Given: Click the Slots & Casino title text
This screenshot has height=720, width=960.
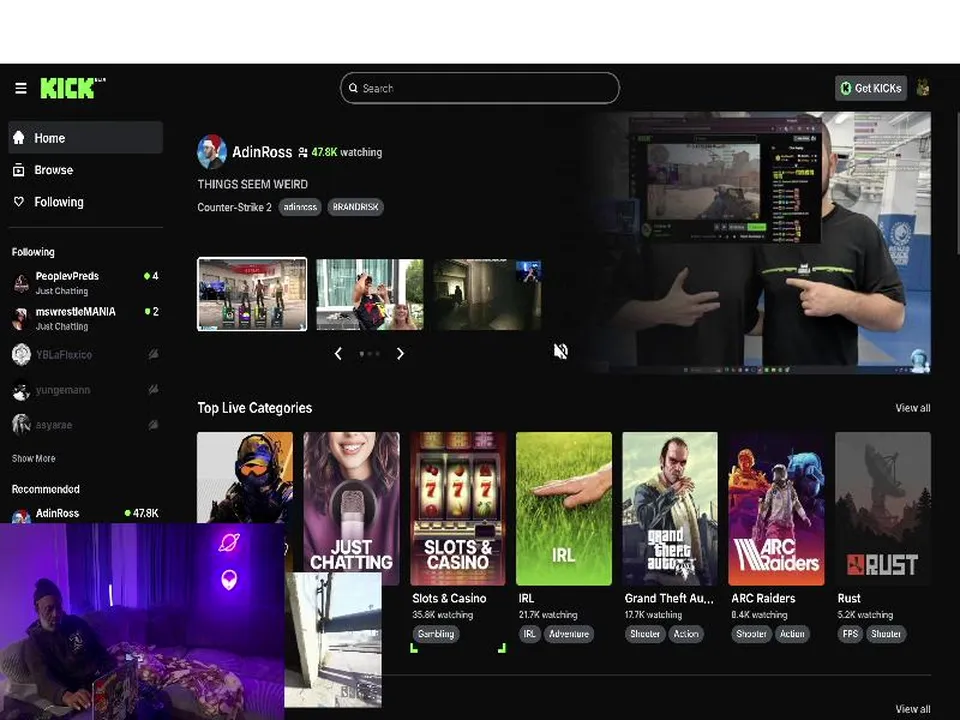Looking at the screenshot, I should coord(449,598).
